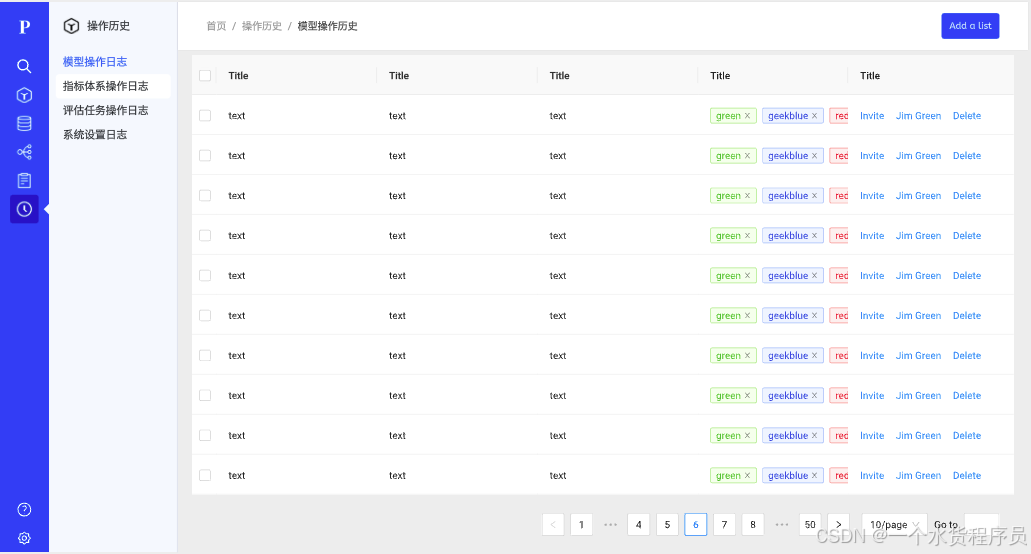This screenshot has height=554, width=1031.
Task: Go to page 4
Action: click(638, 524)
